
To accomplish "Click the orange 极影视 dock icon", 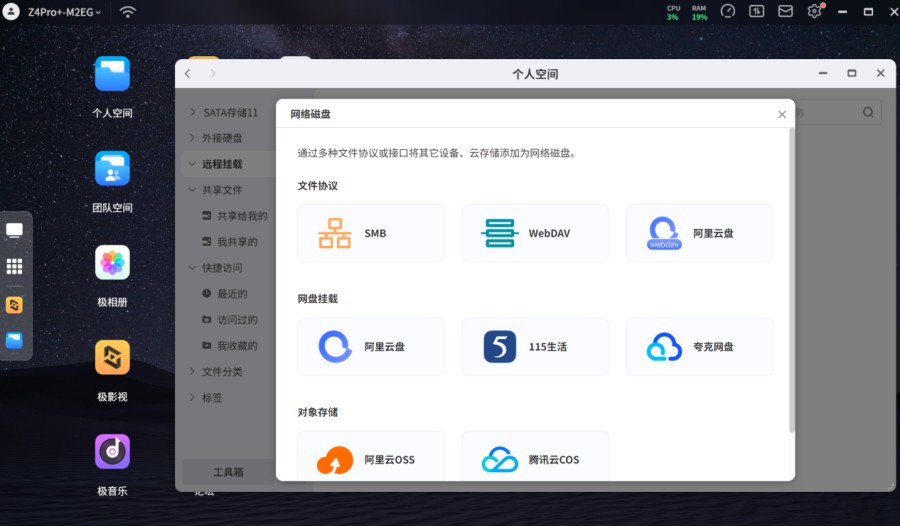I will click(x=14, y=305).
